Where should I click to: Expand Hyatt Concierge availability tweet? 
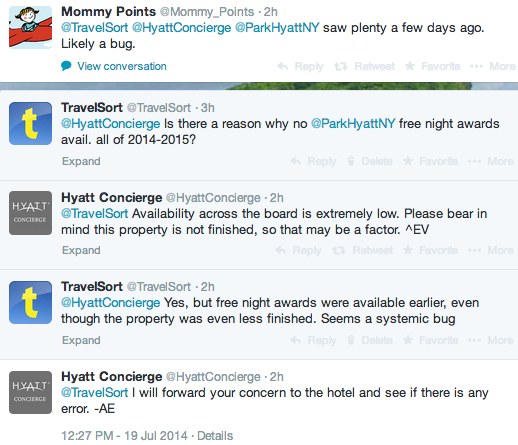(x=81, y=250)
